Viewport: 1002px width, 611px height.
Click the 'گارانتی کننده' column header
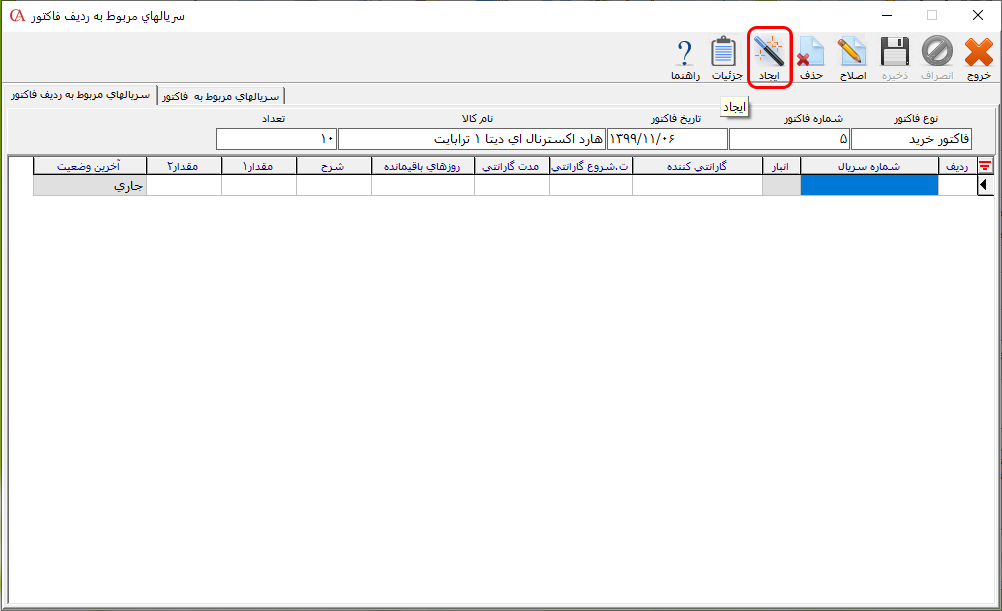click(697, 166)
